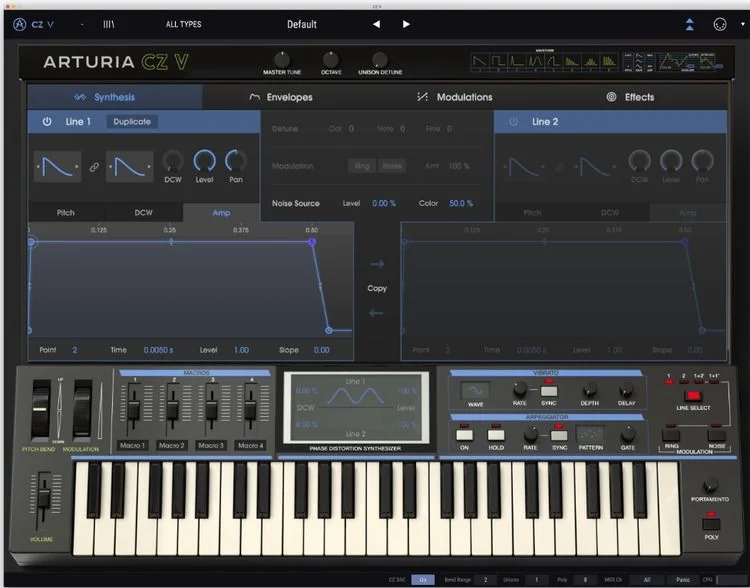This screenshot has width=750, height=588.
Task: Open the Vibrato Wave selector
Action: (x=474, y=391)
